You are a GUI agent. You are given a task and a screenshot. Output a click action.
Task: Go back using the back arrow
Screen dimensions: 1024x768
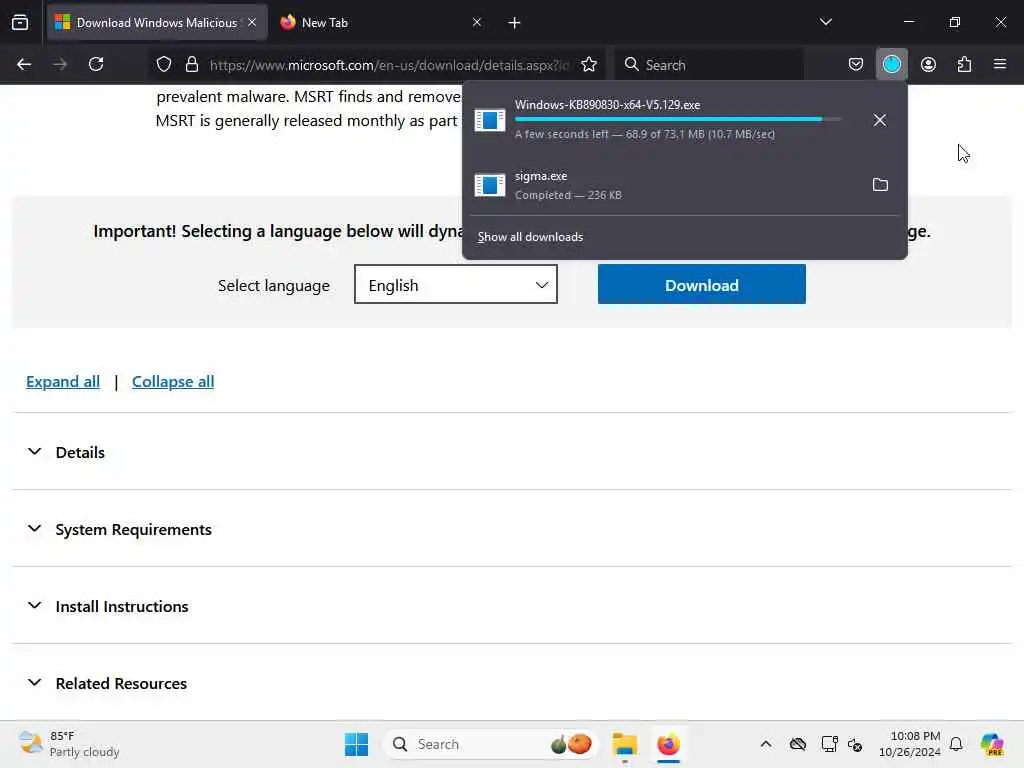point(24,65)
